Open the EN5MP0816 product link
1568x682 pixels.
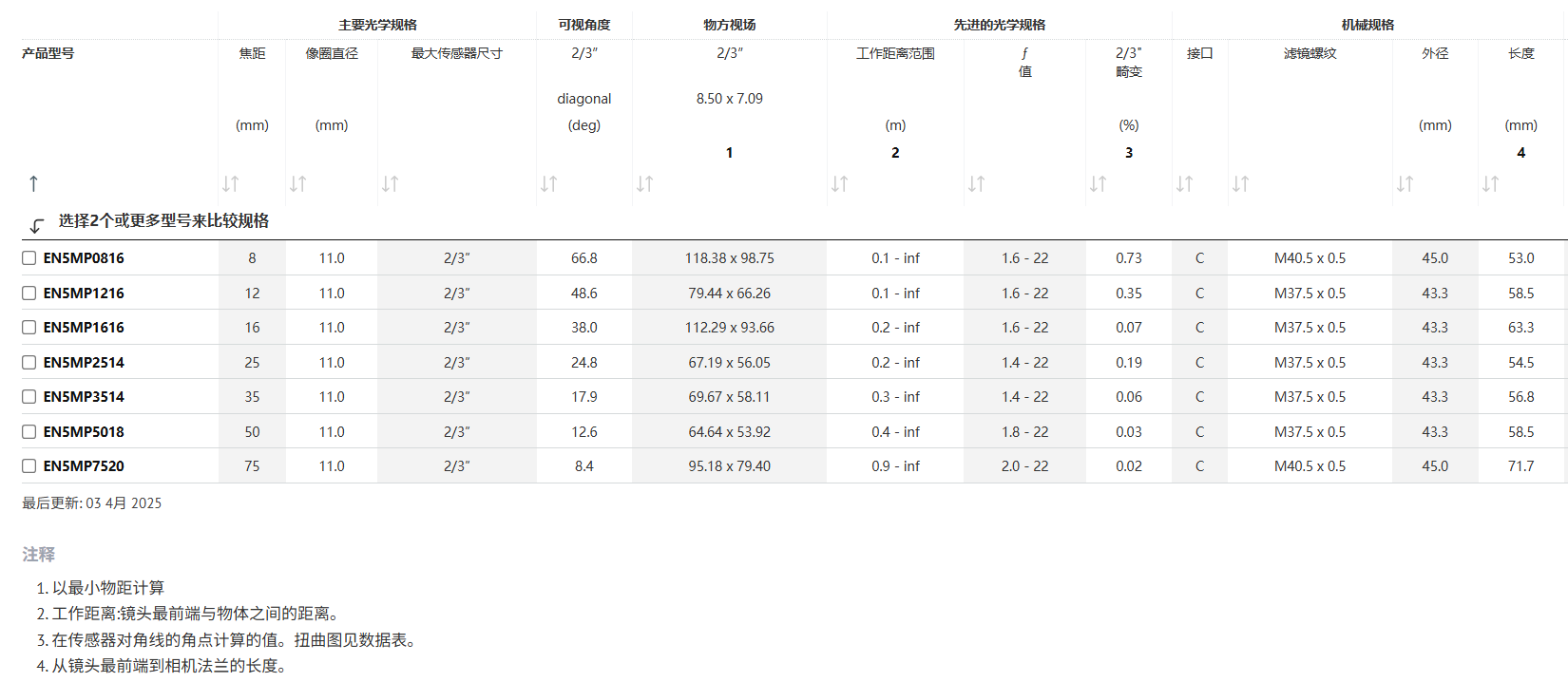84,258
